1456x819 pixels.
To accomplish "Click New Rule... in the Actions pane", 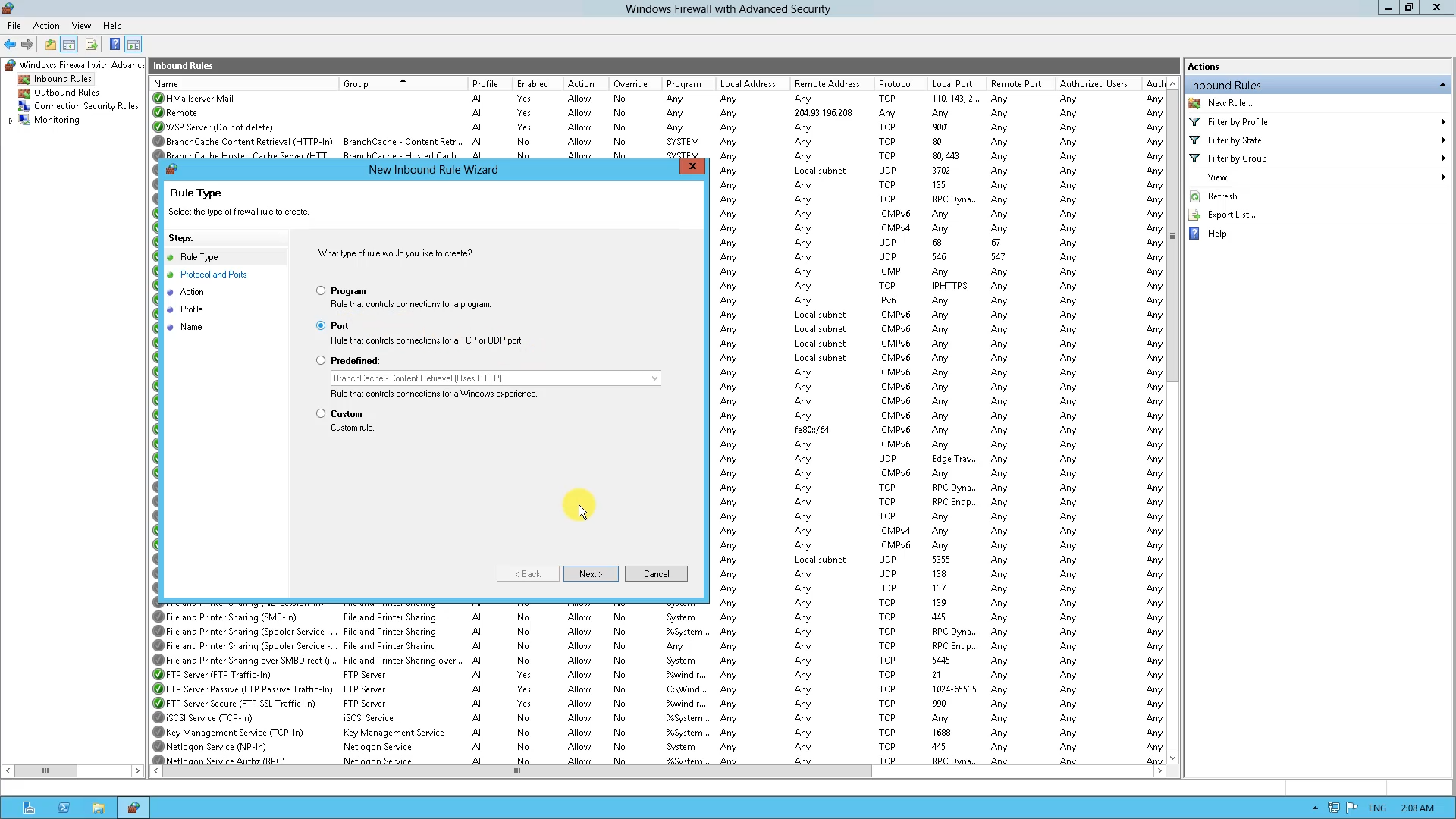I will click(1230, 103).
